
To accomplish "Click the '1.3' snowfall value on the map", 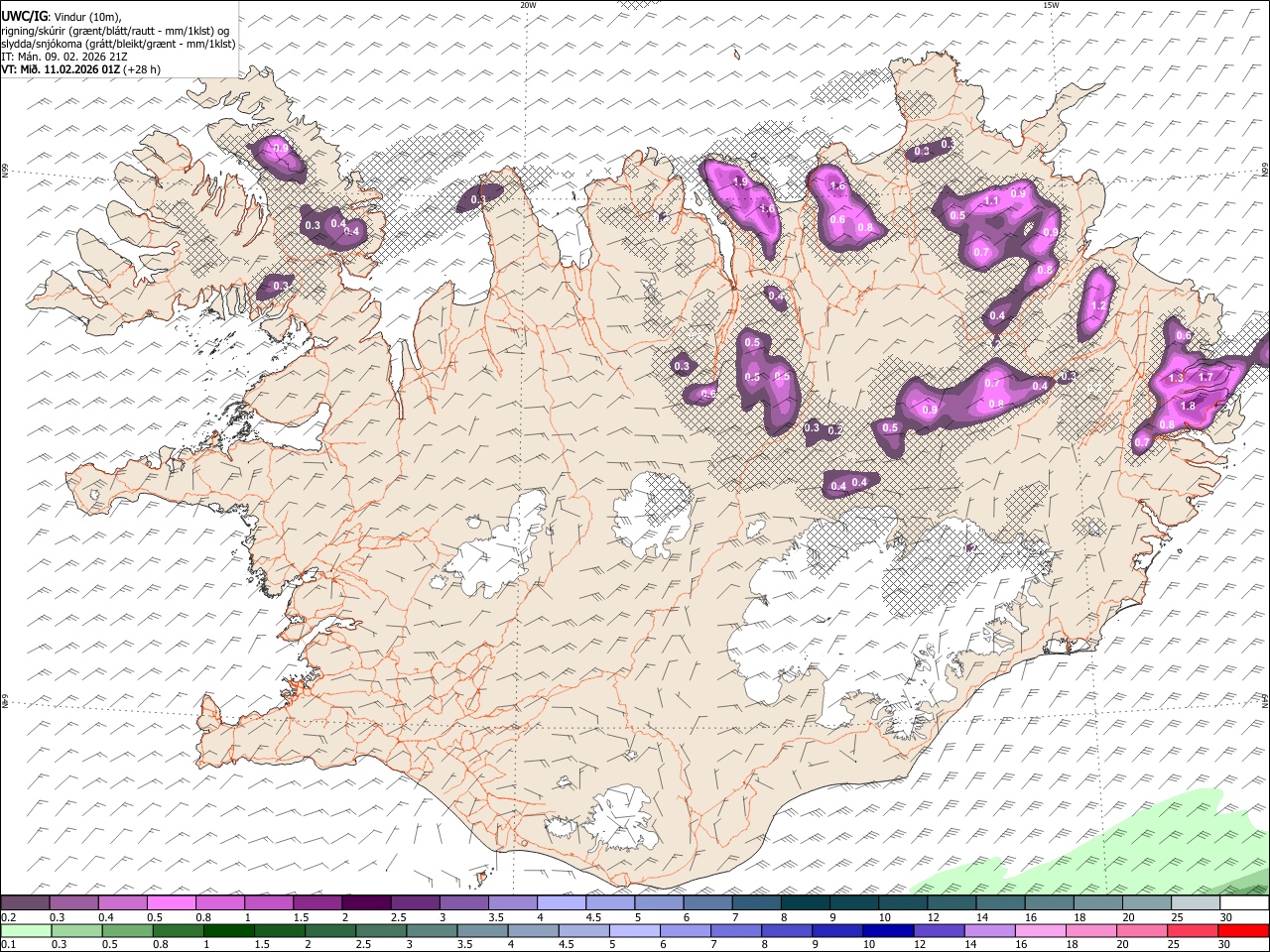I will coord(1177,378).
